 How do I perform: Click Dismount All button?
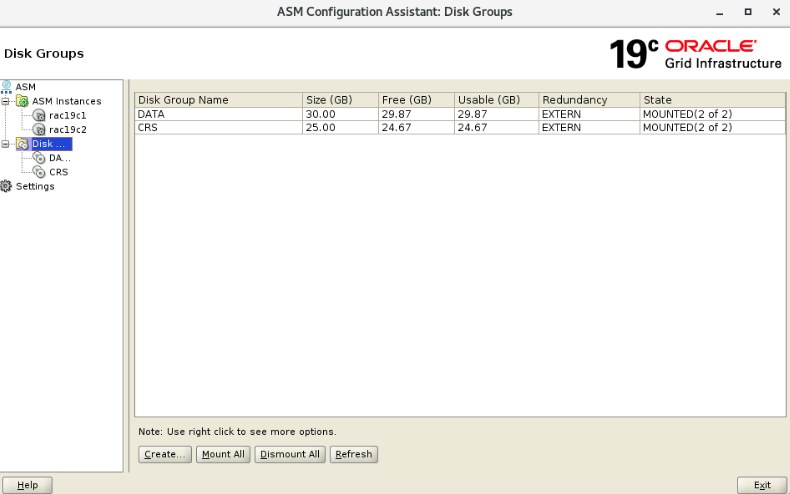[x=290, y=454]
